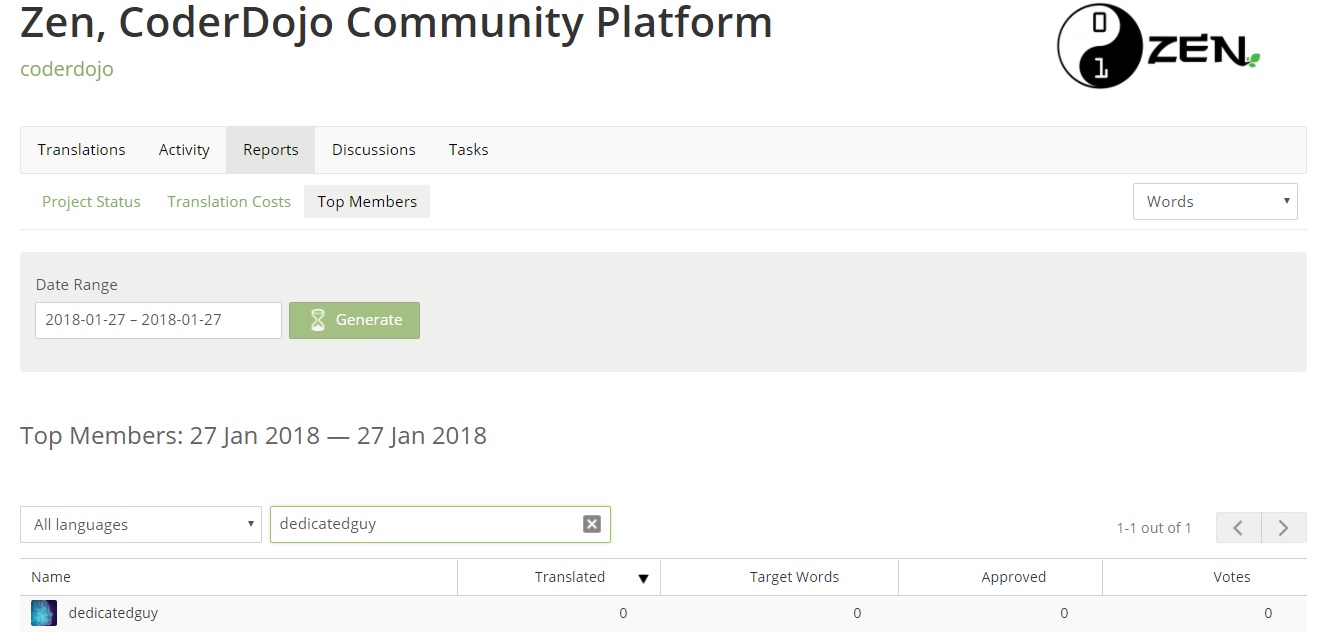Click the Generate report button
The width and height of the screenshot is (1333, 633).
click(x=354, y=320)
